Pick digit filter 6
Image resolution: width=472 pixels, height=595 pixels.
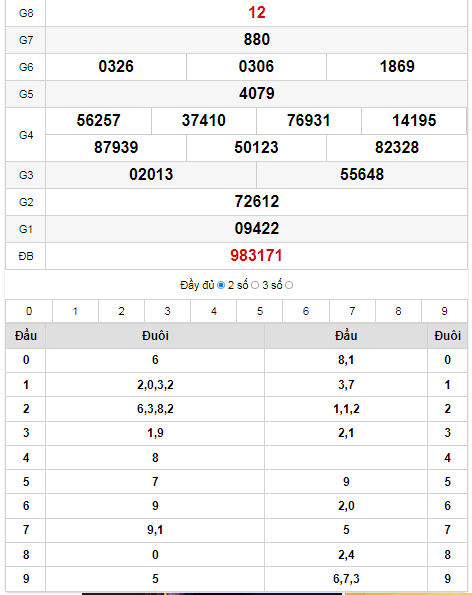click(306, 311)
